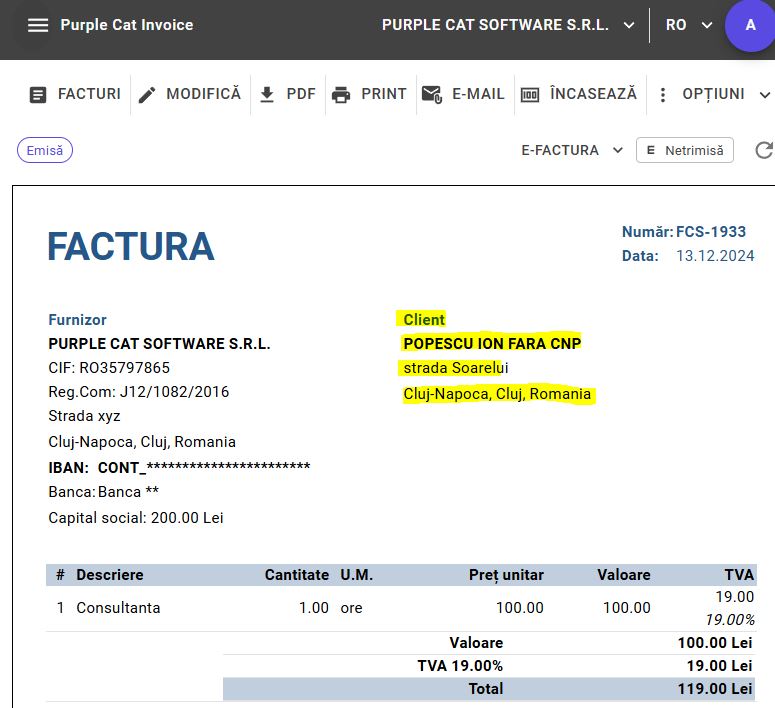
Task: Click the Preț unitar column header
Action: click(506, 575)
